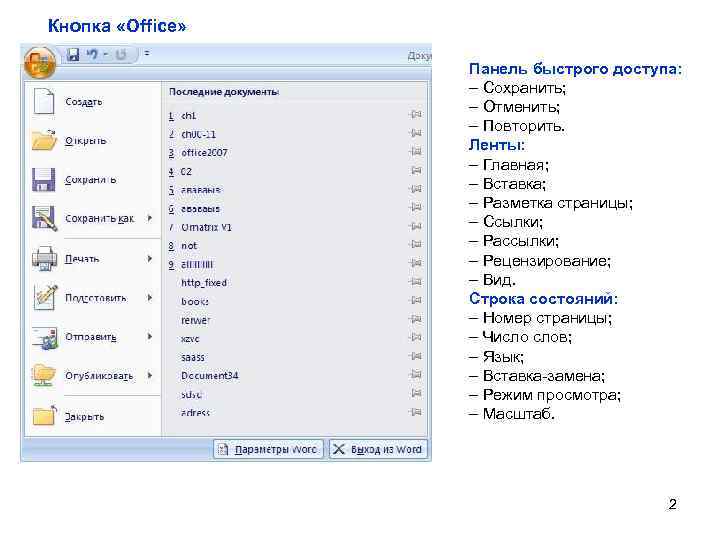The height and width of the screenshot is (540, 720).
Task: Click the blank page icon for Создать
Action: click(44, 101)
